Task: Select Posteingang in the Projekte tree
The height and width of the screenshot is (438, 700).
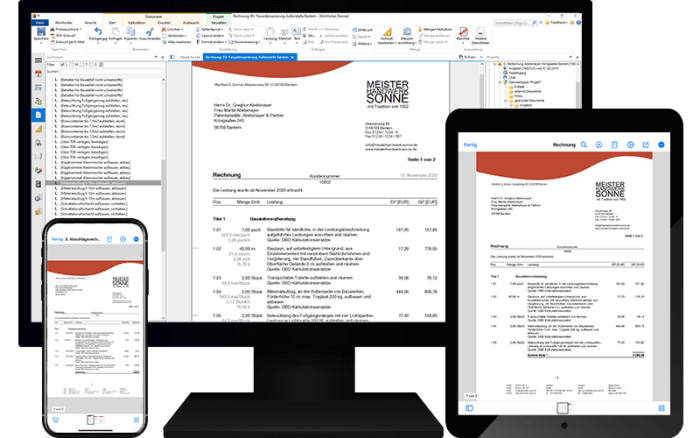Action: 515,73
